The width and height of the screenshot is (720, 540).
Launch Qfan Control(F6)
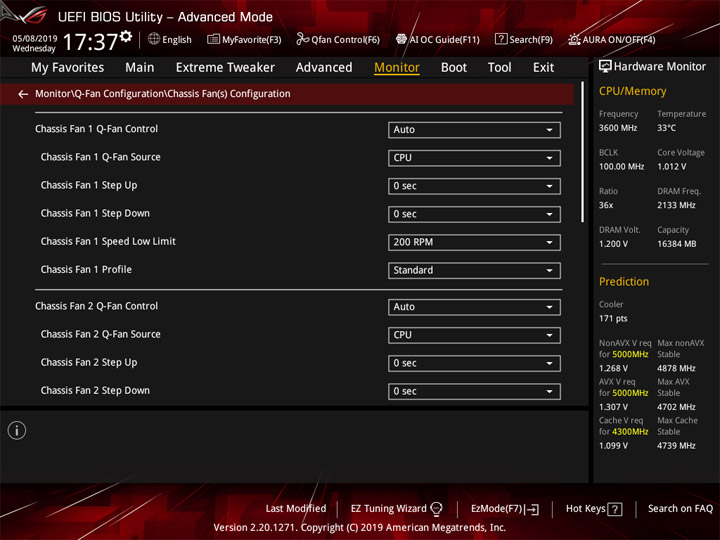338,39
